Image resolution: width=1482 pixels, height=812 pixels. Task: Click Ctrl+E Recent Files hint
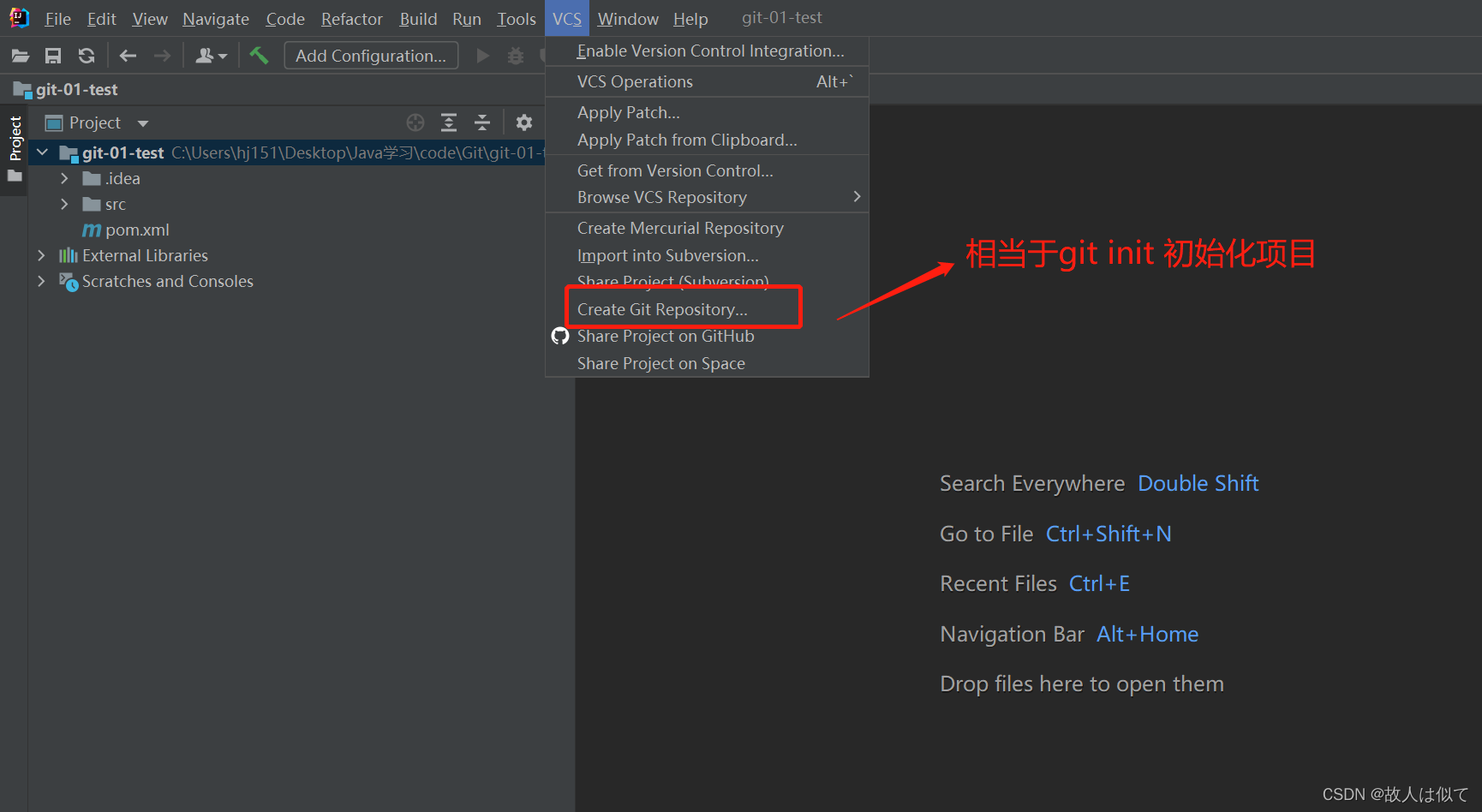1099,584
